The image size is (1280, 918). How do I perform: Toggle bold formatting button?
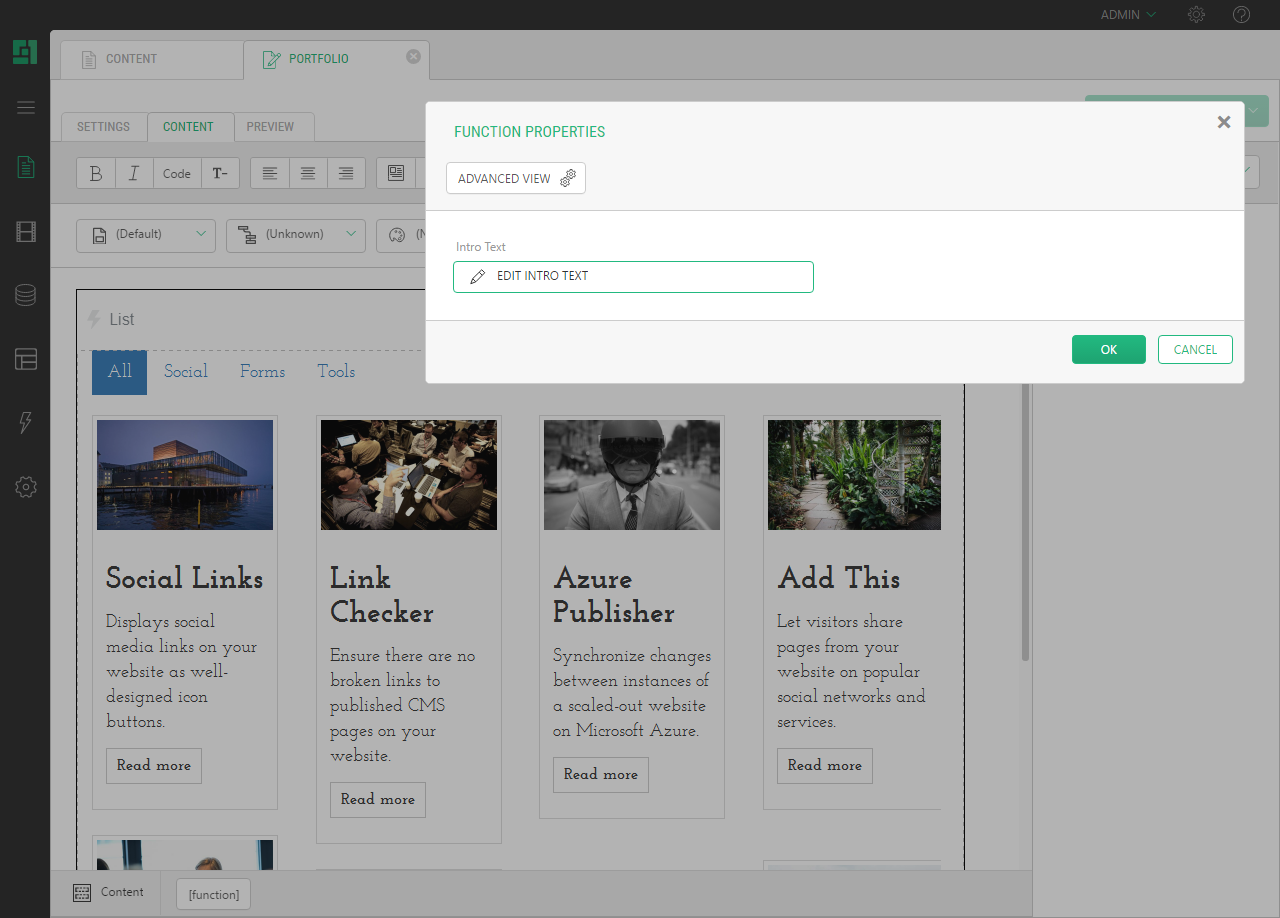click(96, 173)
